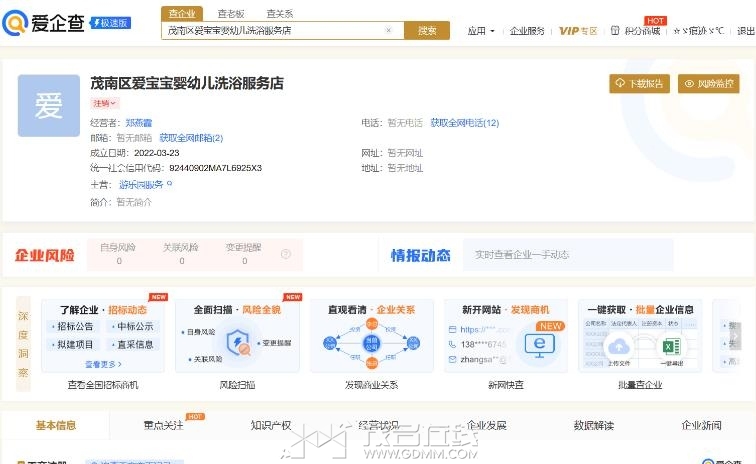Screen dimensions: 756x464
Task: Click the risk scan shield icon
Action: pyautogui.click(x=241, y=344)
